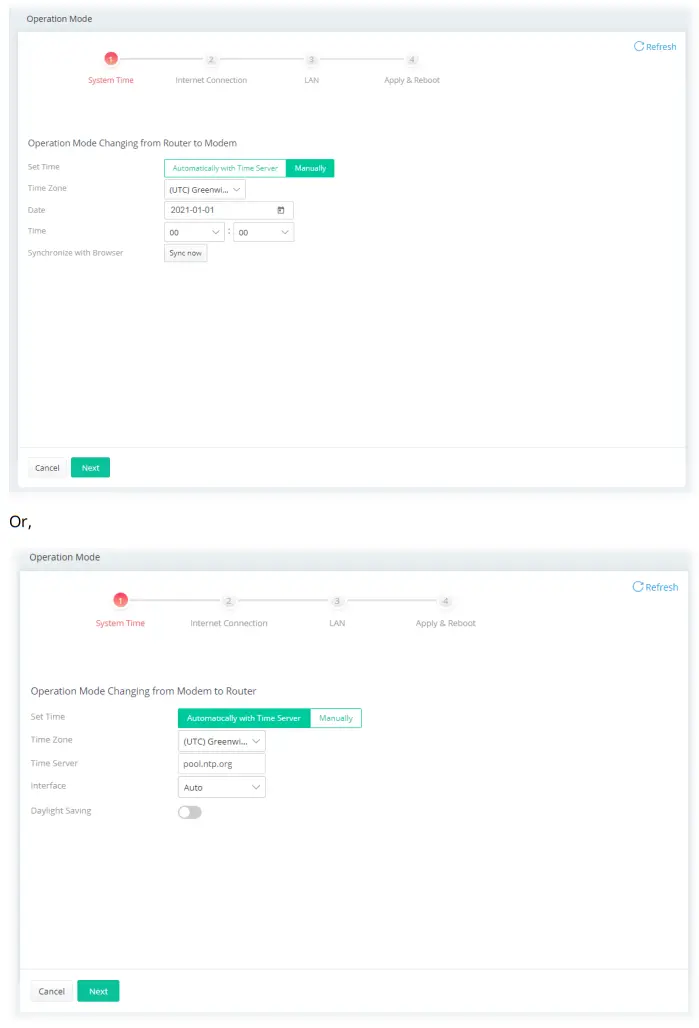
Task: Click the Sync now button
Action: (186, 253)
